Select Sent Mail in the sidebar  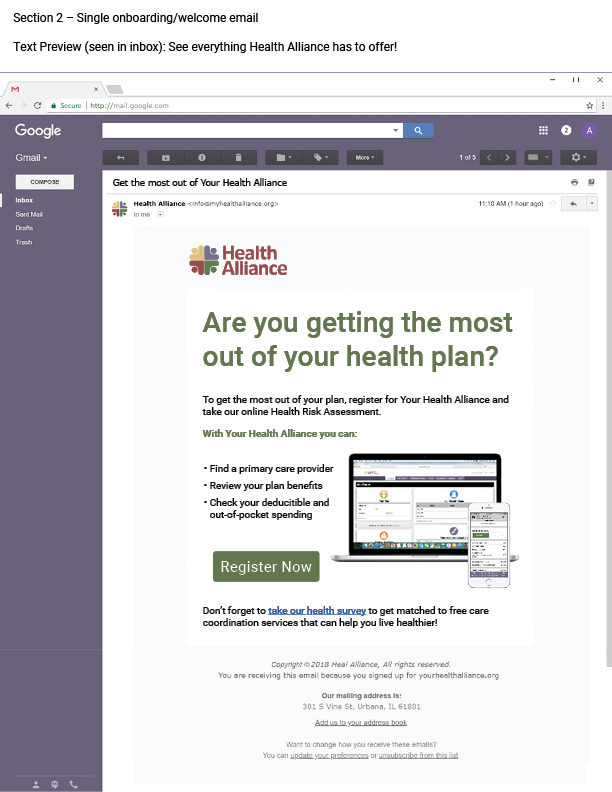pos(29,214)
